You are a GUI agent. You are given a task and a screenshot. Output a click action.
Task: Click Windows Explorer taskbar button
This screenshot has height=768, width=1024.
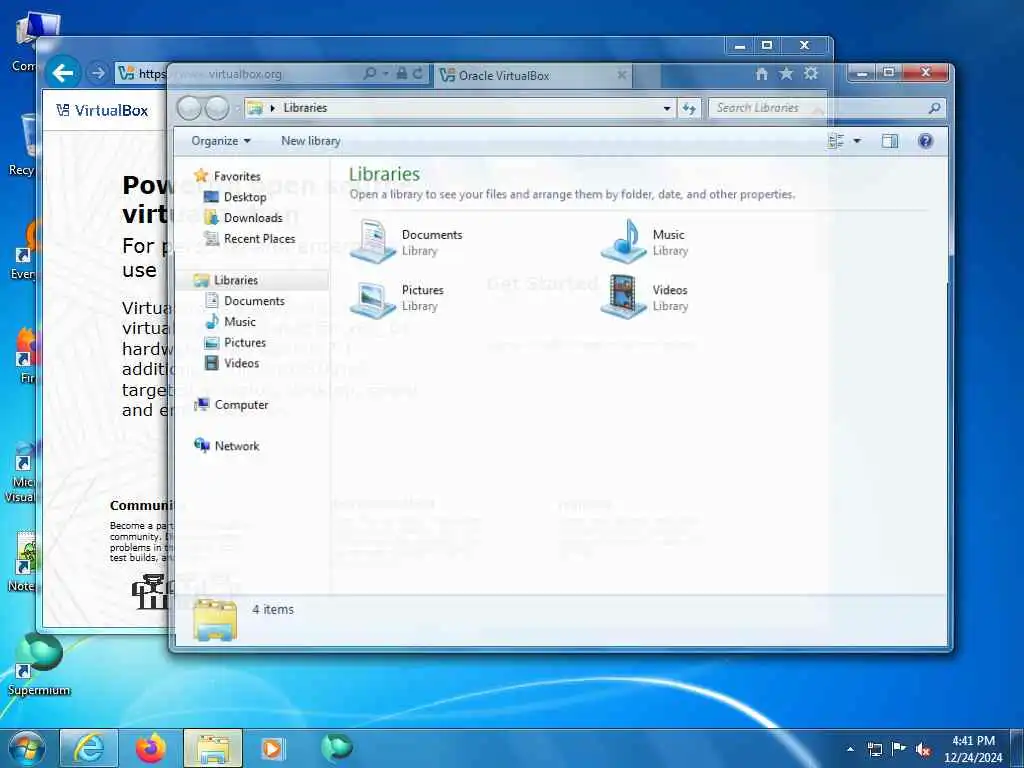[213, 748]
